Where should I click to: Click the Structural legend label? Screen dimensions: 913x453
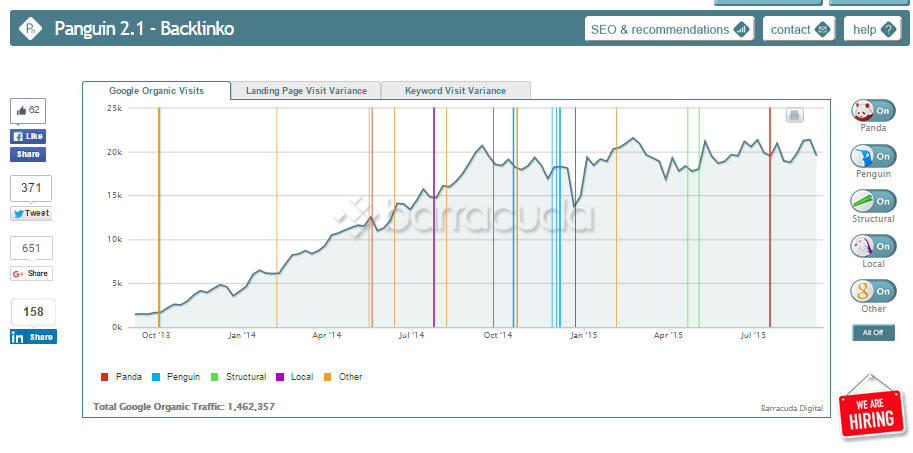[246, 377]
